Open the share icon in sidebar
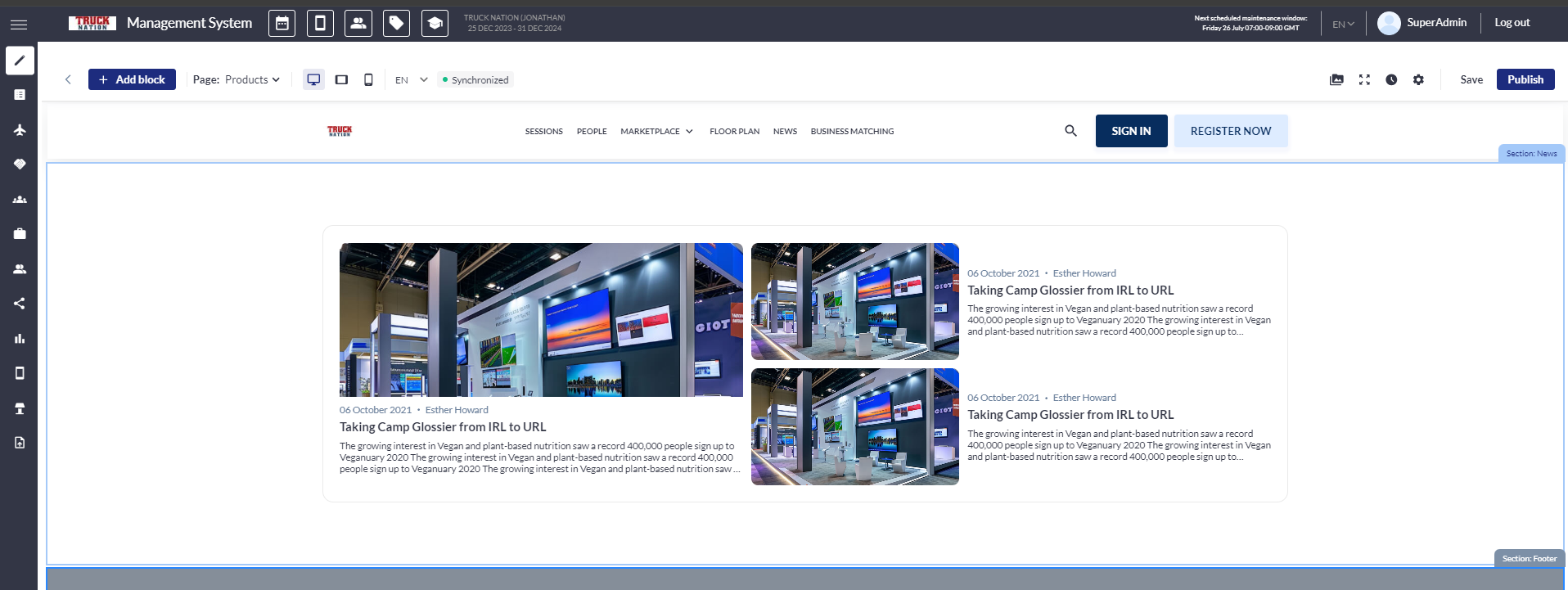The image size is (1568, 590). [x=20, y=304]
